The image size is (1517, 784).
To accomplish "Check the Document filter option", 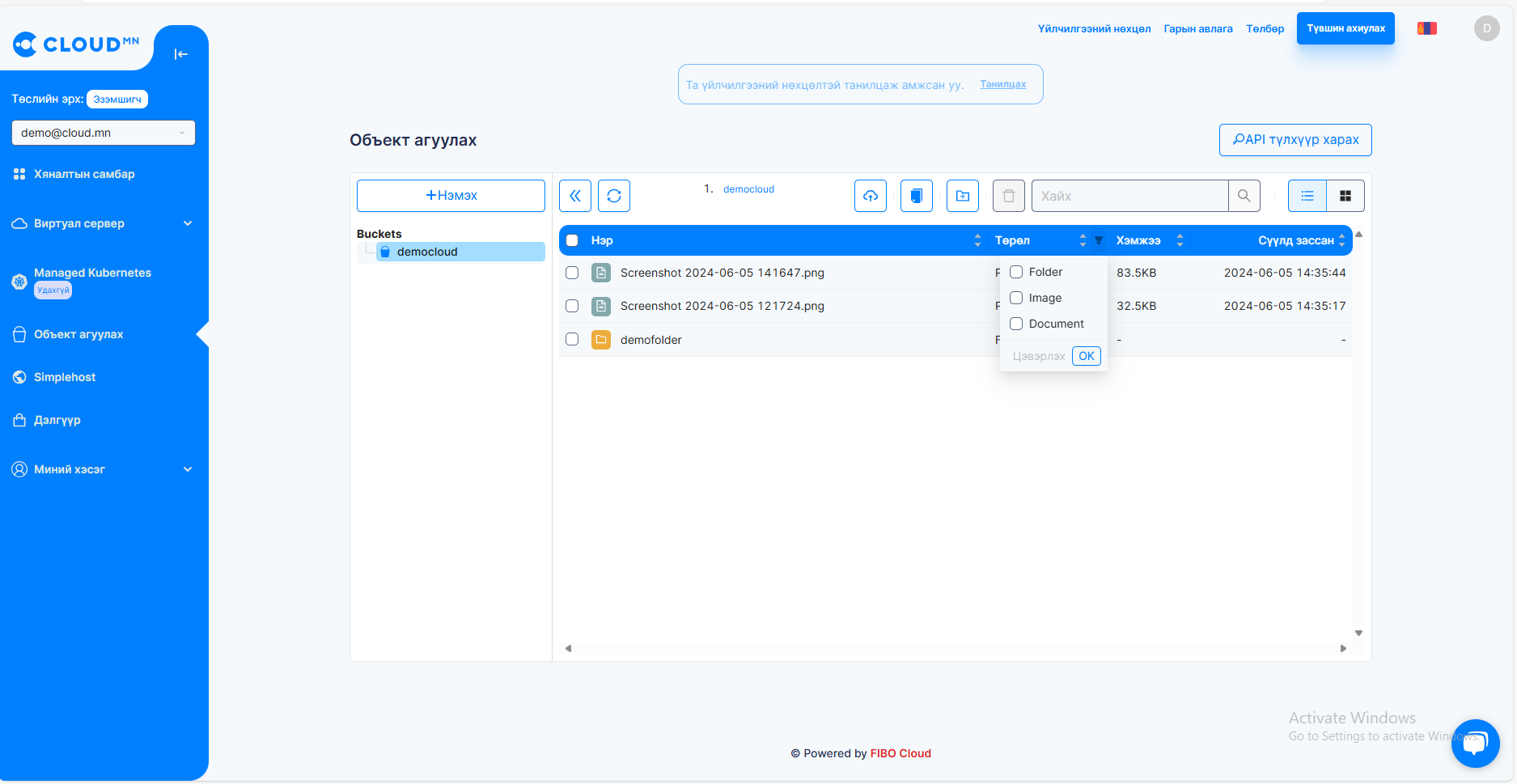I will [1016, 324].
